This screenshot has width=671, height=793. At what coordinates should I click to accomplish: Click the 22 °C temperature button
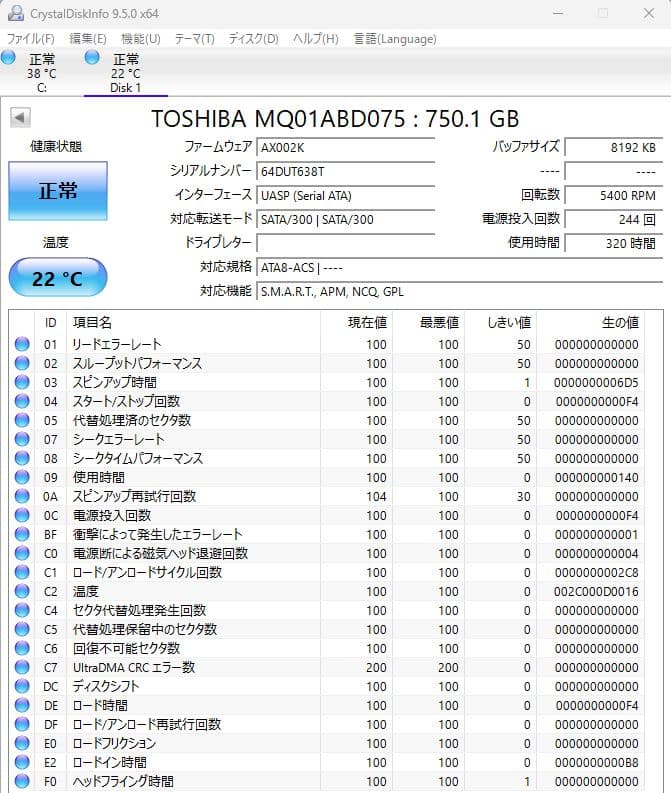coord(58,277)
